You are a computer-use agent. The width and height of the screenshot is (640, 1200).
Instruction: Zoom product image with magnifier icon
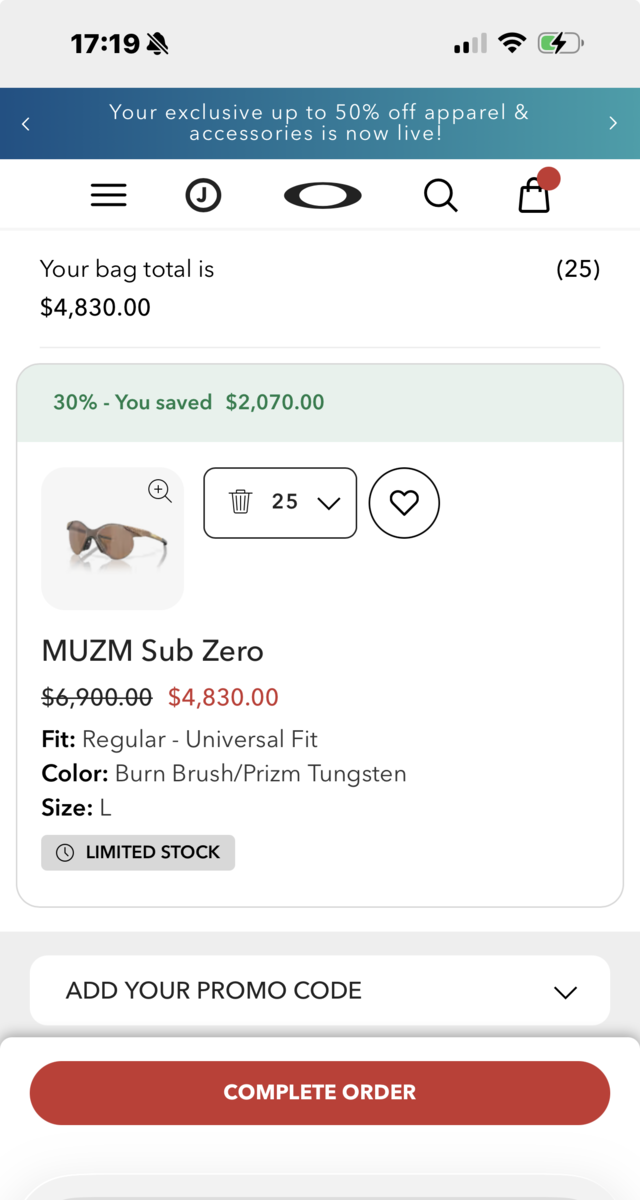160,490
